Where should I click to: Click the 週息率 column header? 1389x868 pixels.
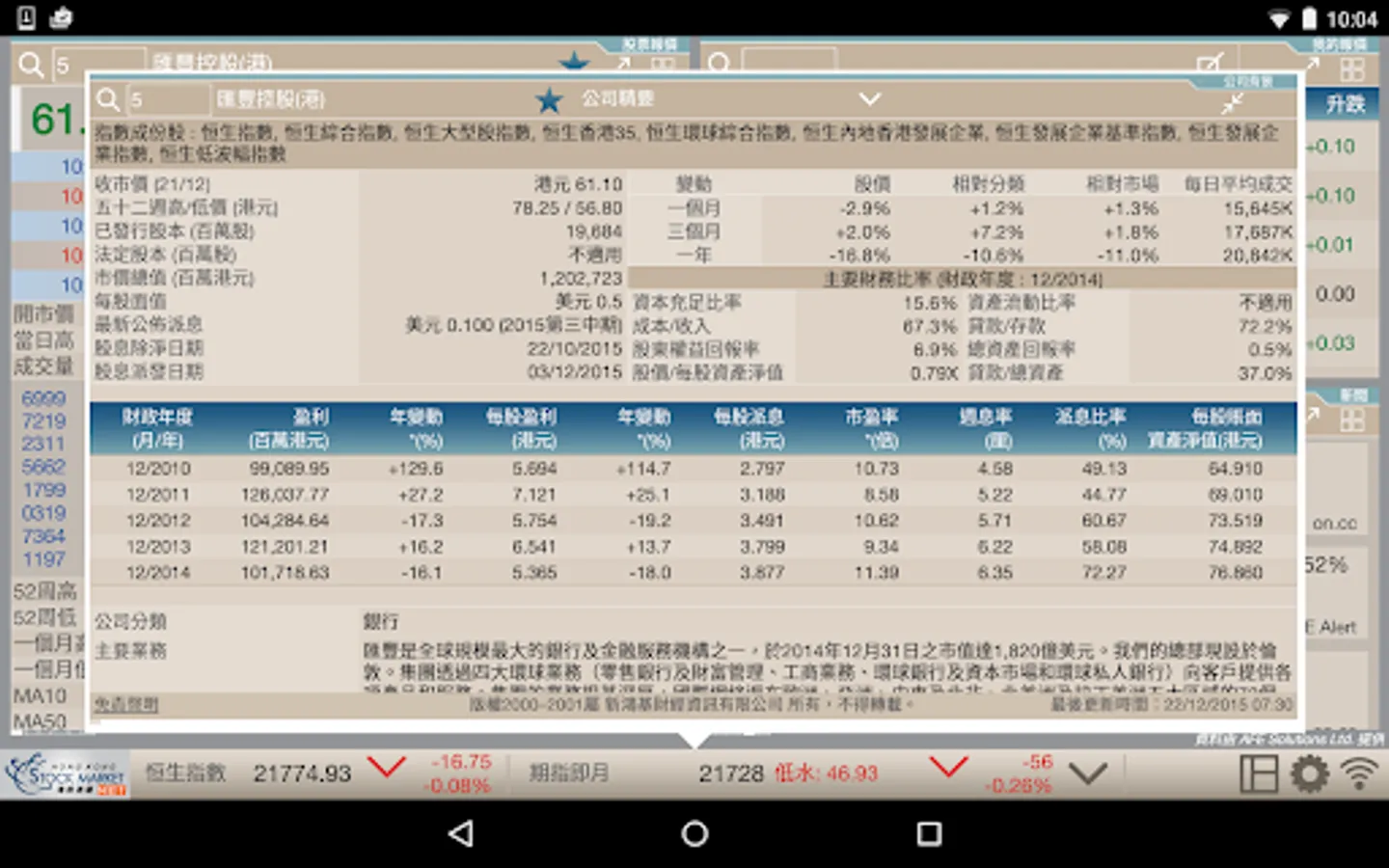click(x=986, y=428)
